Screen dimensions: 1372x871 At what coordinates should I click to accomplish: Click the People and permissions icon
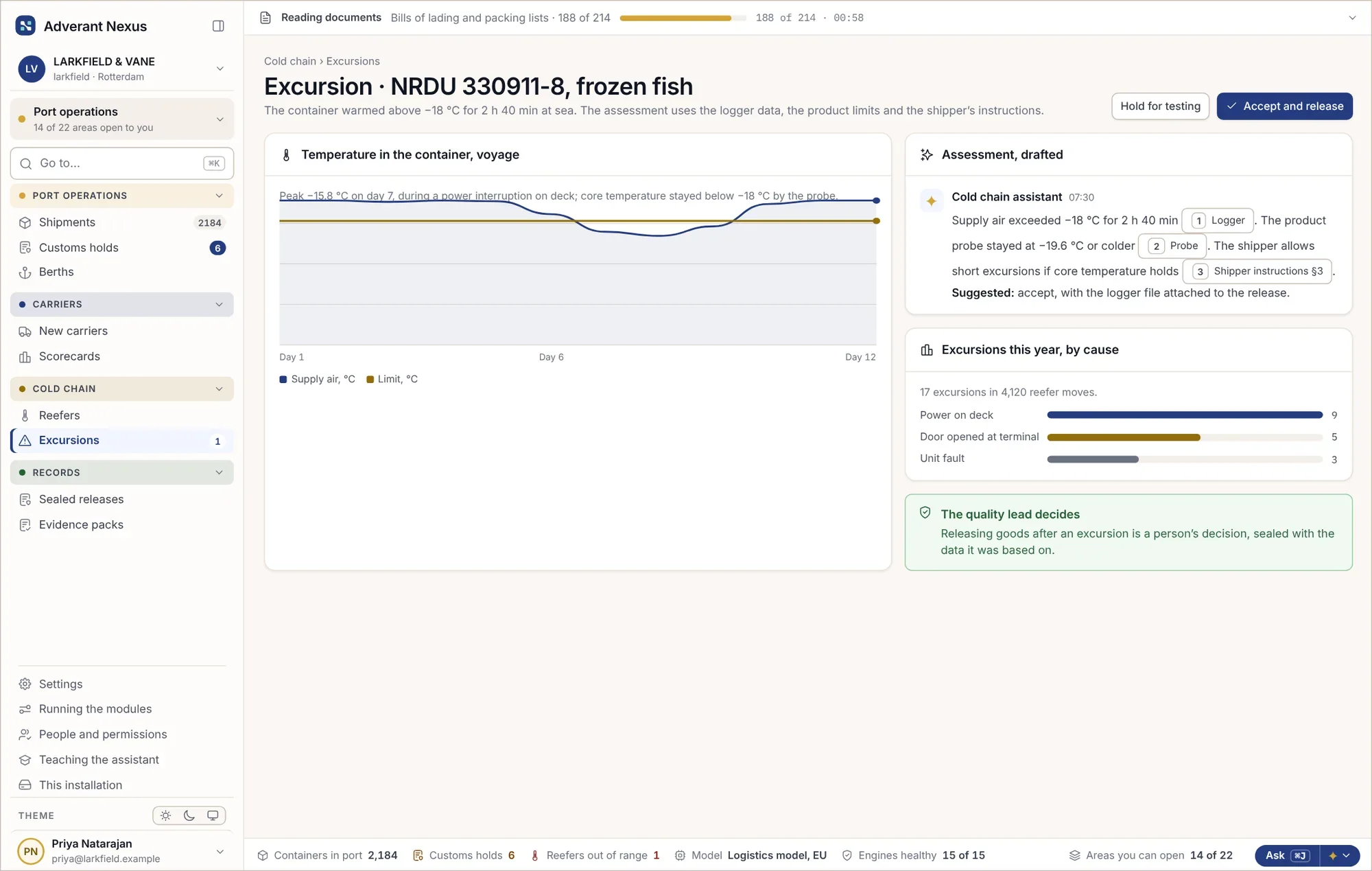point(25,734)
